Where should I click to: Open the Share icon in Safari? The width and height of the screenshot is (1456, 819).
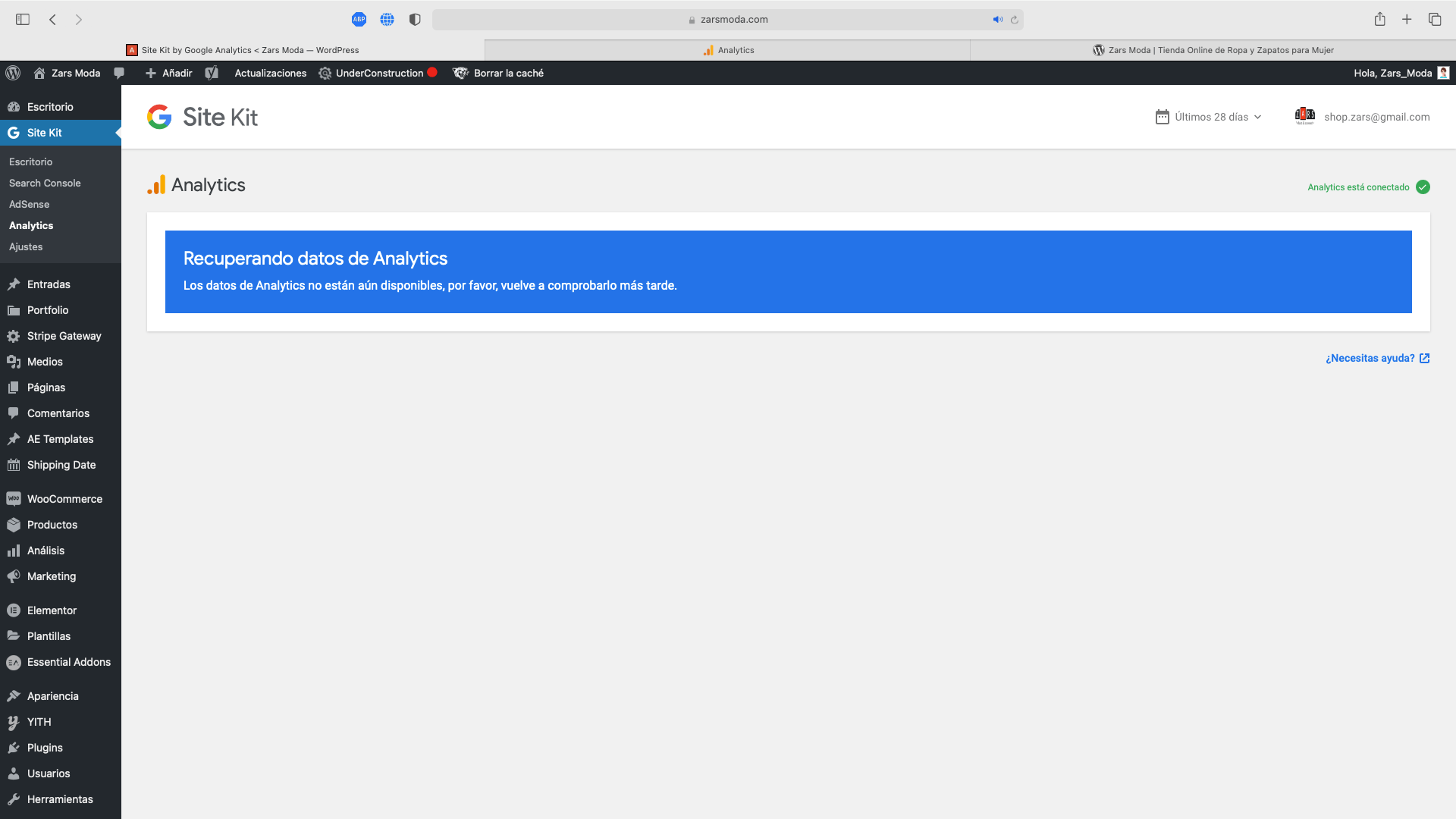[x=1380, y=19]
